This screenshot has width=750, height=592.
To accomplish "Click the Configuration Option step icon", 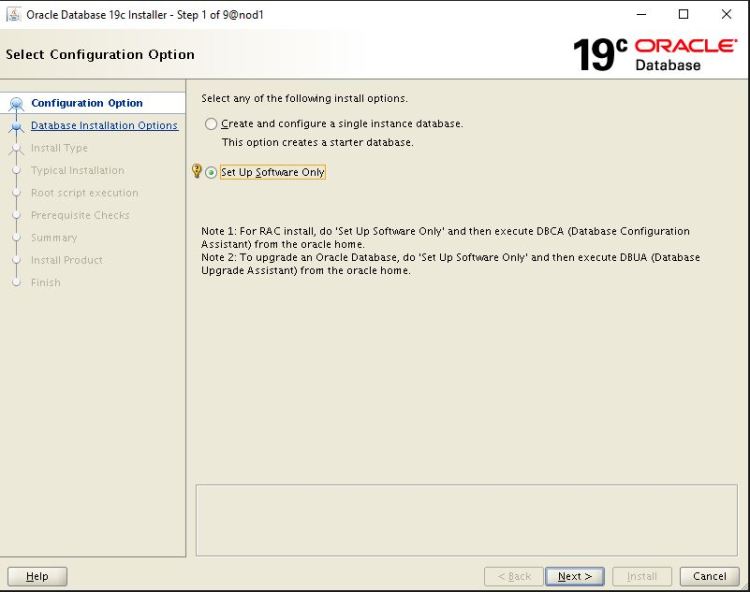I will [x=15, y=104].
